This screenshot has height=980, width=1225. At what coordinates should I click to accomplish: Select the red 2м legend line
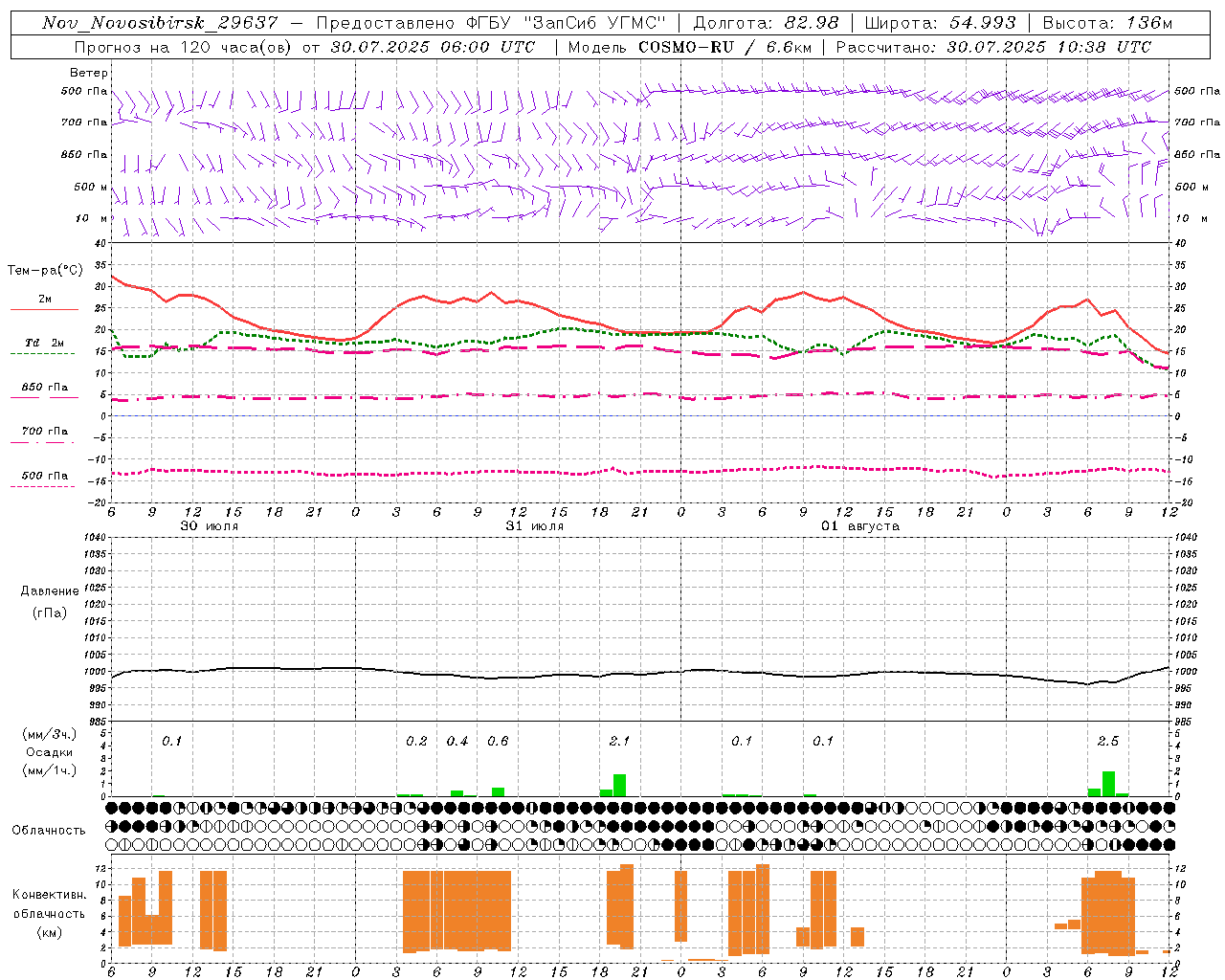(44, 309)
